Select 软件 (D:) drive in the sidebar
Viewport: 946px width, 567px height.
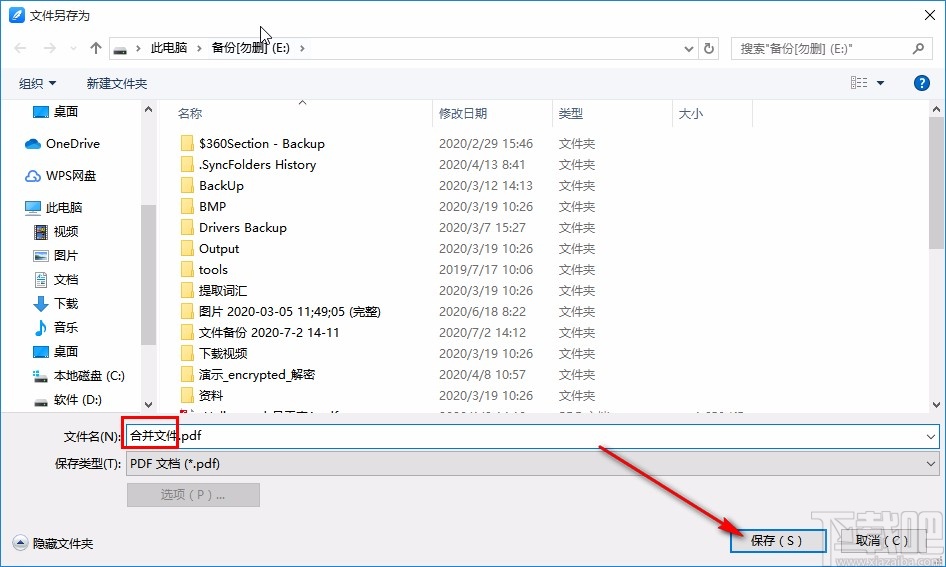click(x=68, y=400)
